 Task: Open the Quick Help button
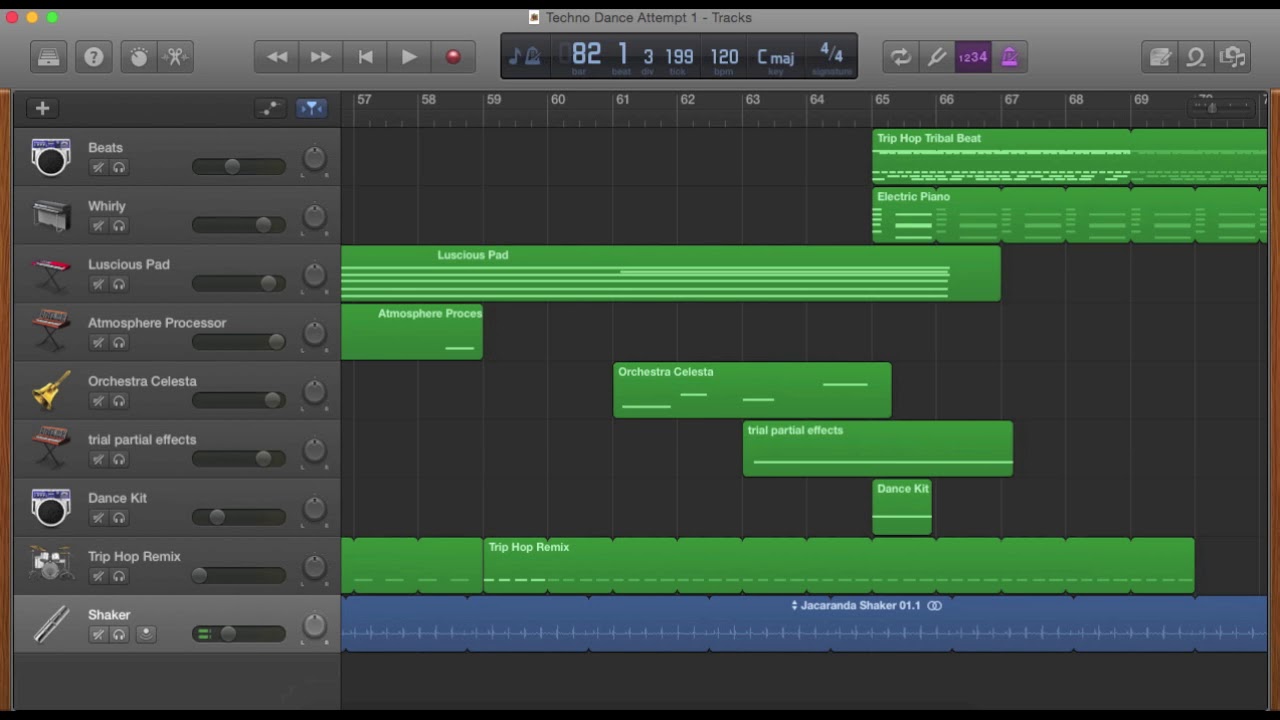[93, 57]
